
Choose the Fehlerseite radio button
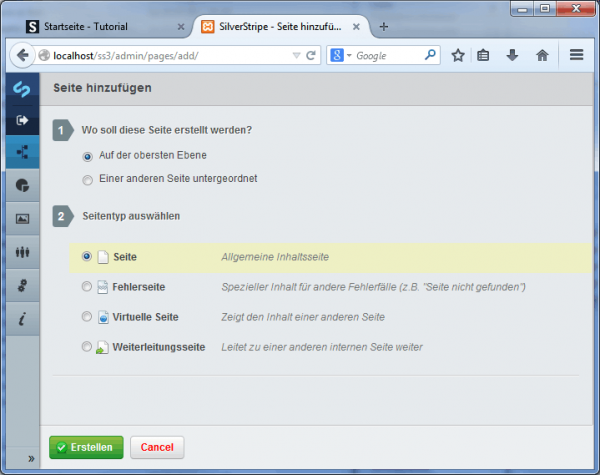pos(87,286)
